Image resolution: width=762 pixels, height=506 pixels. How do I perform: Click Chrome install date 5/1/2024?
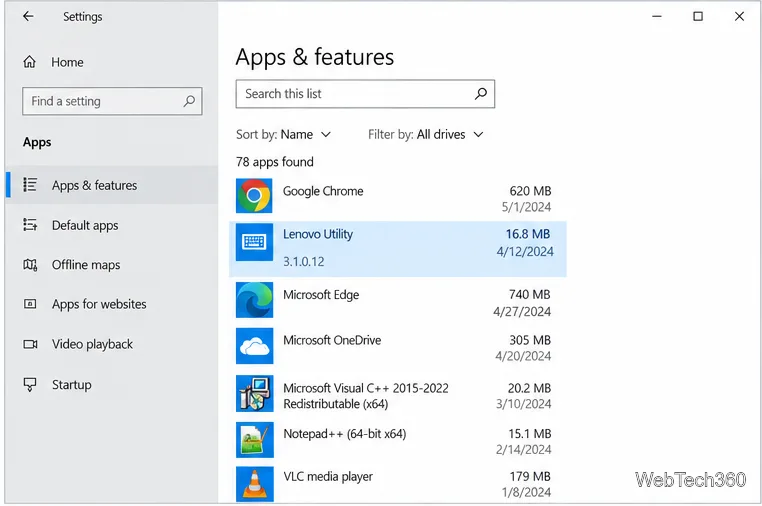pyautogui.click(x=526, y=207)
